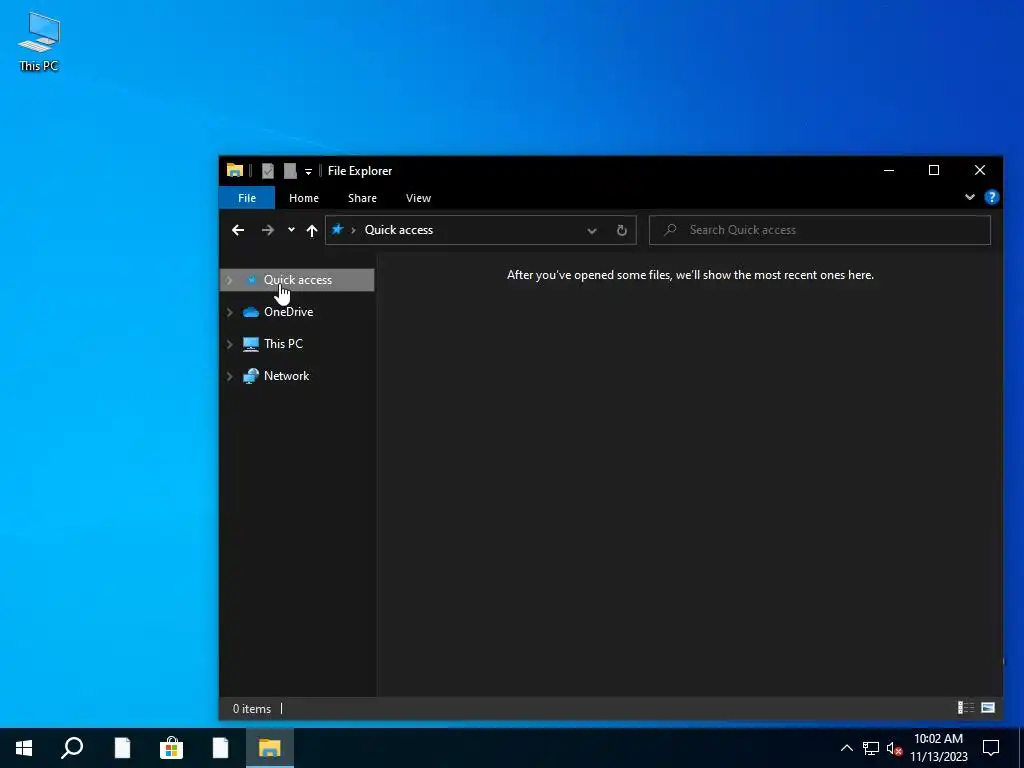Expand the ribbon with the chevron
Screen dimensions: 1024x768
(970, 197)
